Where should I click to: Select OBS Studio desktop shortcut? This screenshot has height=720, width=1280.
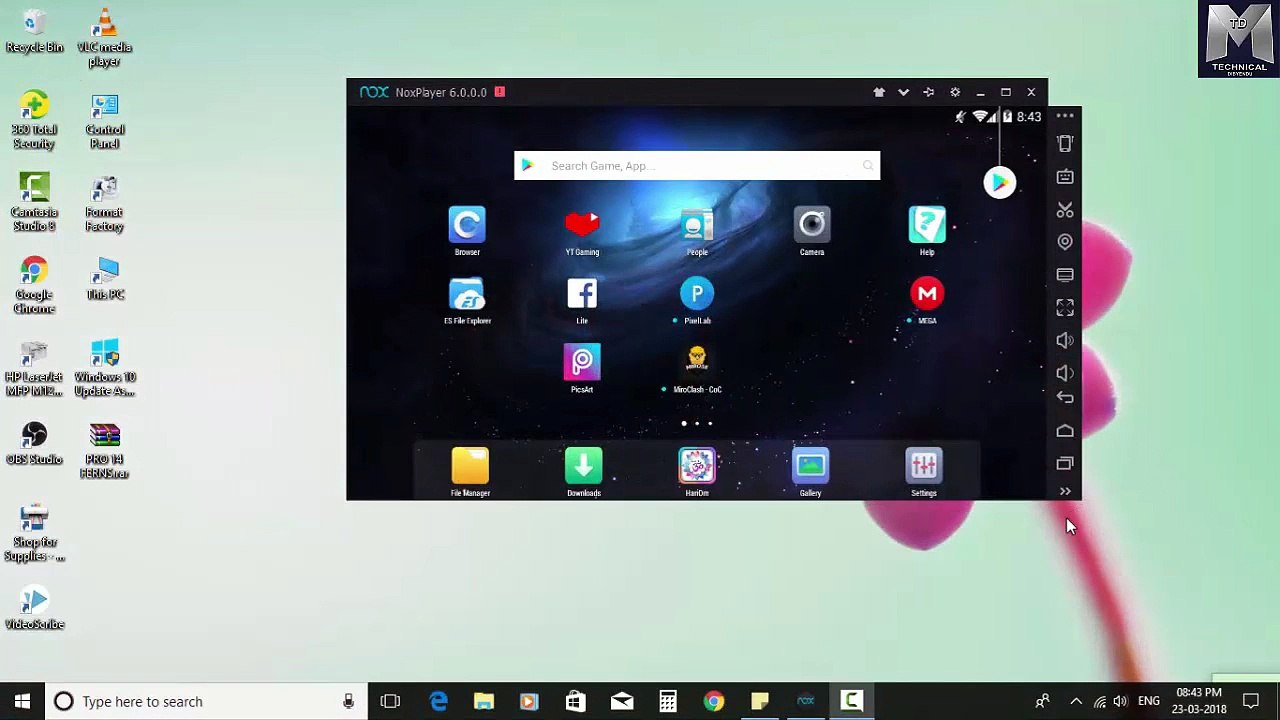pyautogui.click(x=34, y=444)
